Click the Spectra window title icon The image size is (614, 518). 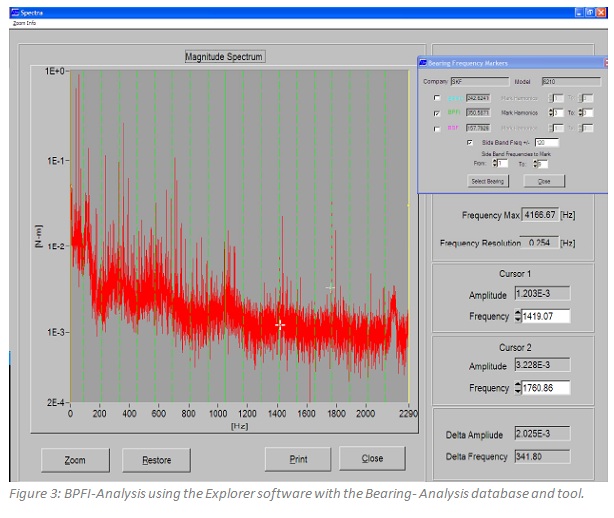click(17, 11)
